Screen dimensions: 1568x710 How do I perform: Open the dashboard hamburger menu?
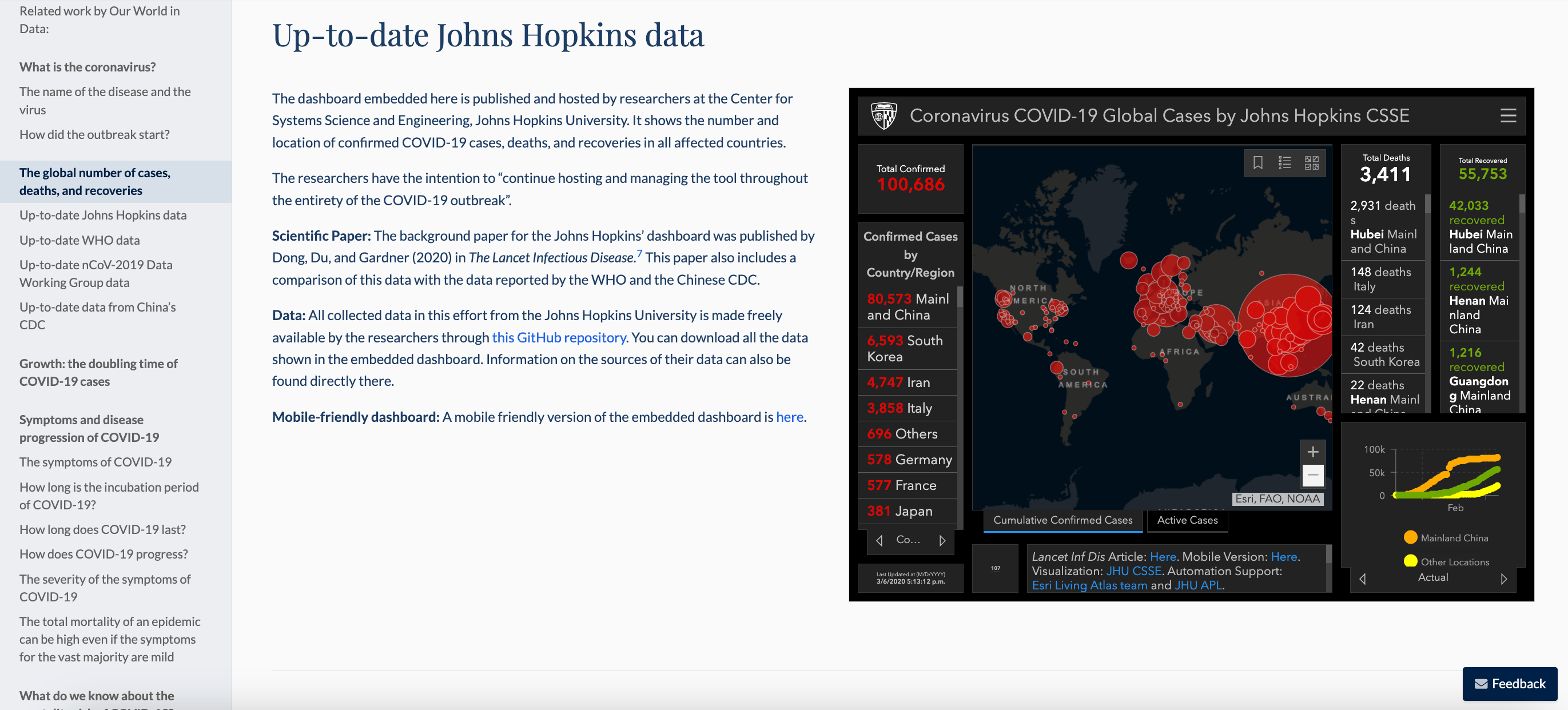click(1509, 116)
